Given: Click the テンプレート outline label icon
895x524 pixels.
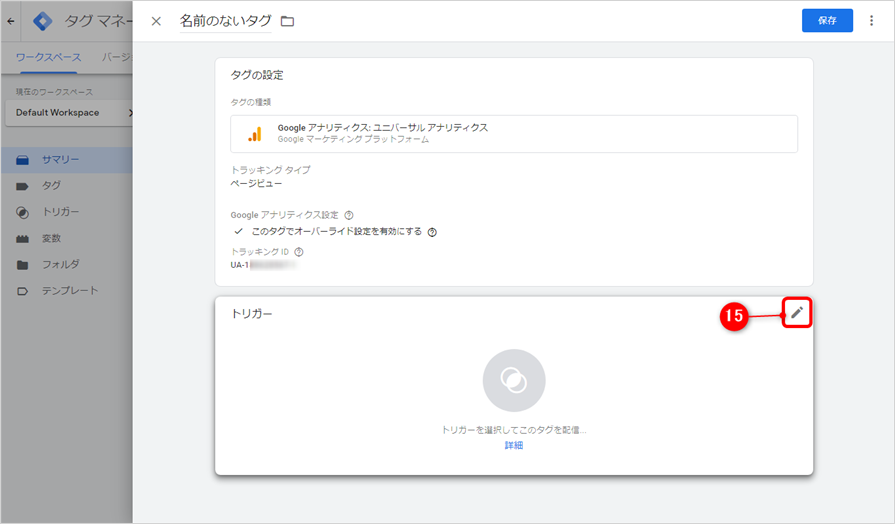Looking at the screenshot, I should (22, 291).
